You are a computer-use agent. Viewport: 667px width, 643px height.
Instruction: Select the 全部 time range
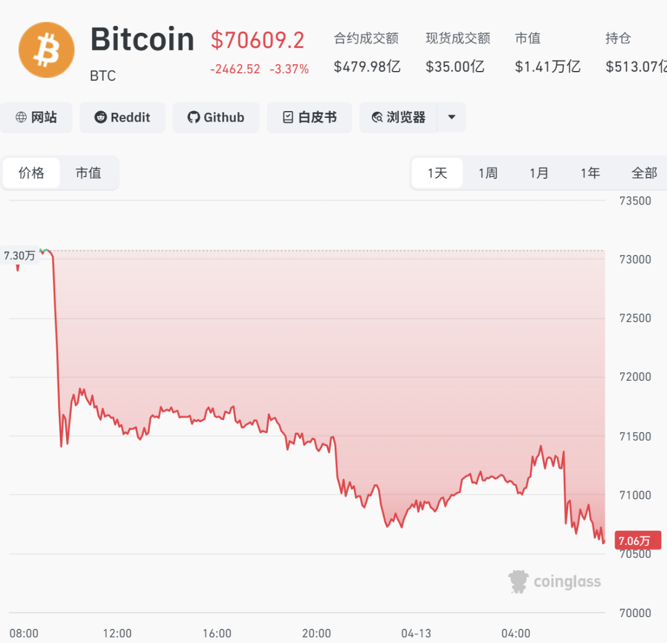(644, 173)
